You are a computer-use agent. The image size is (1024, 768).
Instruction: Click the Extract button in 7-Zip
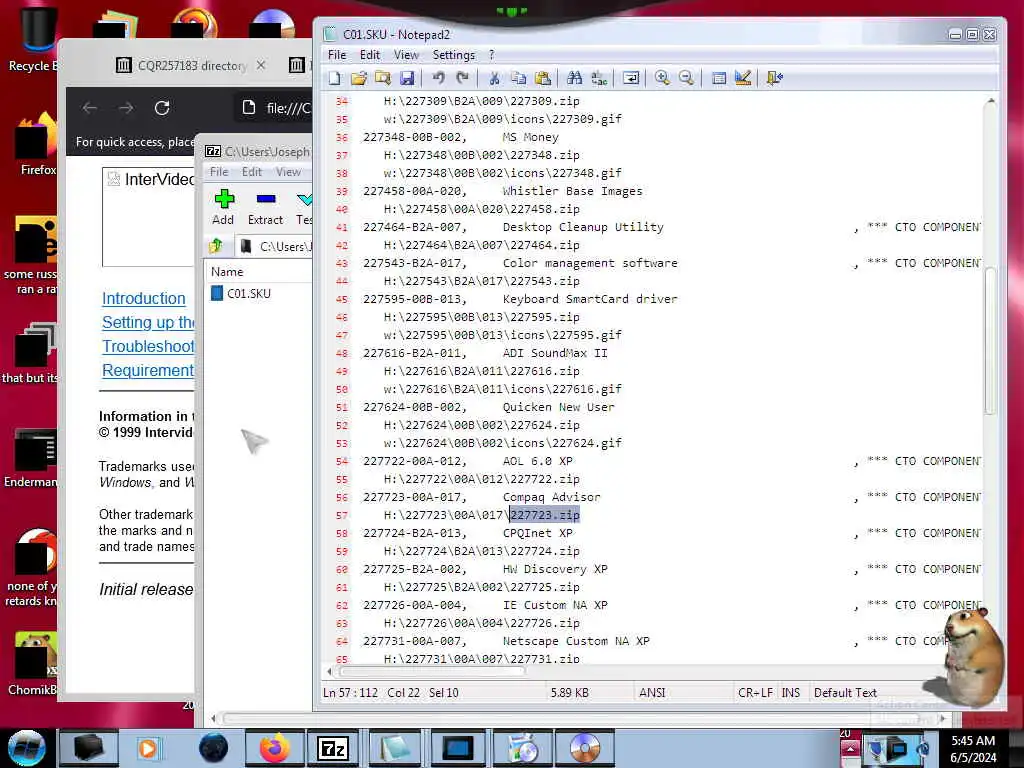click(265, 207)
